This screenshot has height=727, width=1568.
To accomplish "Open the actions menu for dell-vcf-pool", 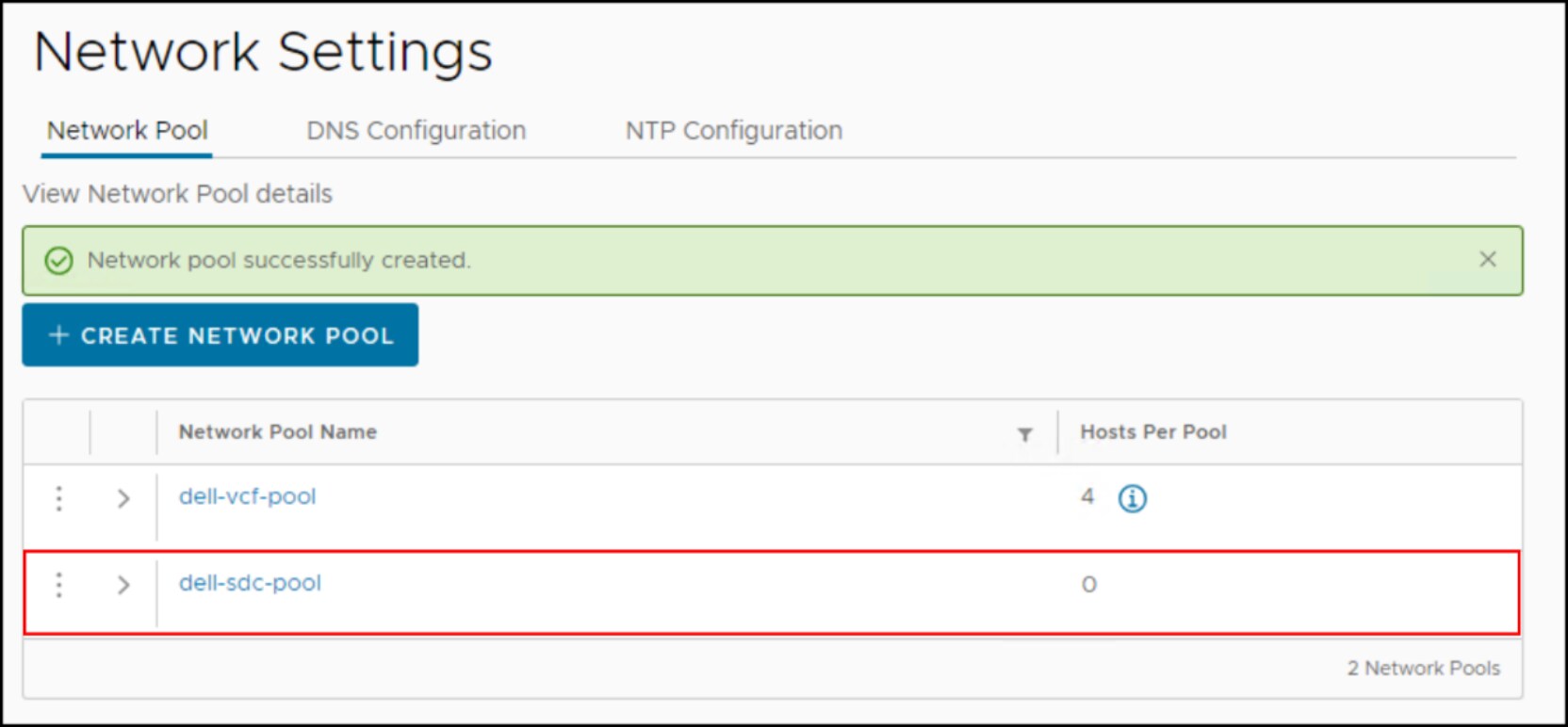I will click(58, 498).
